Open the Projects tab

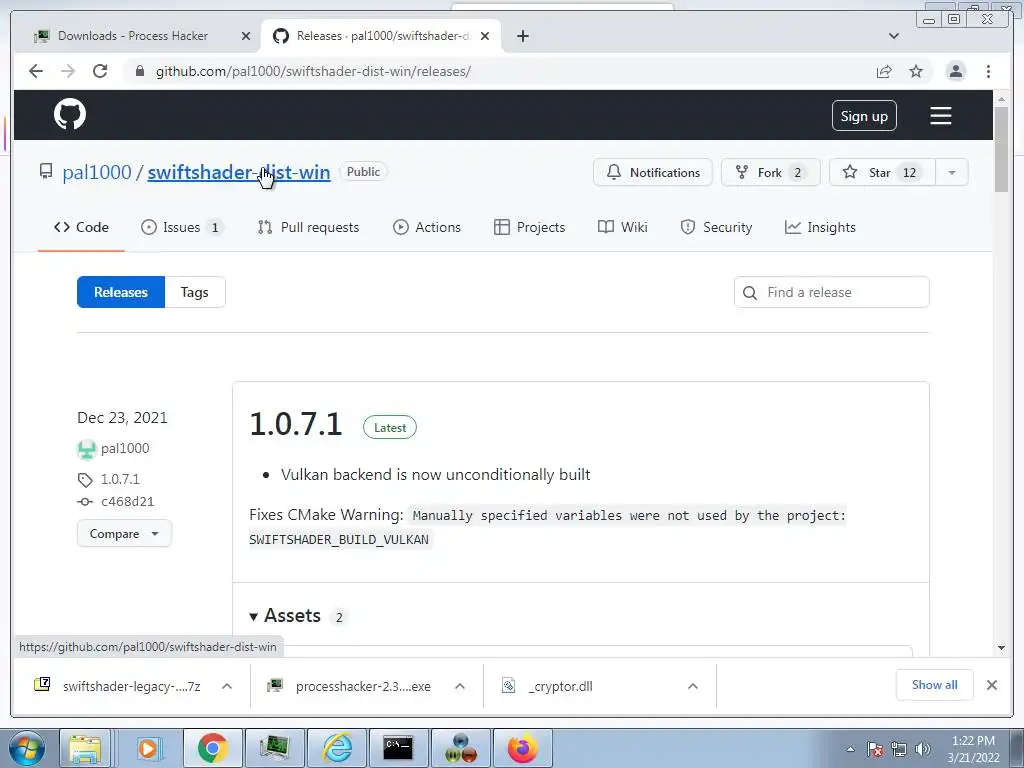[530, 227]
